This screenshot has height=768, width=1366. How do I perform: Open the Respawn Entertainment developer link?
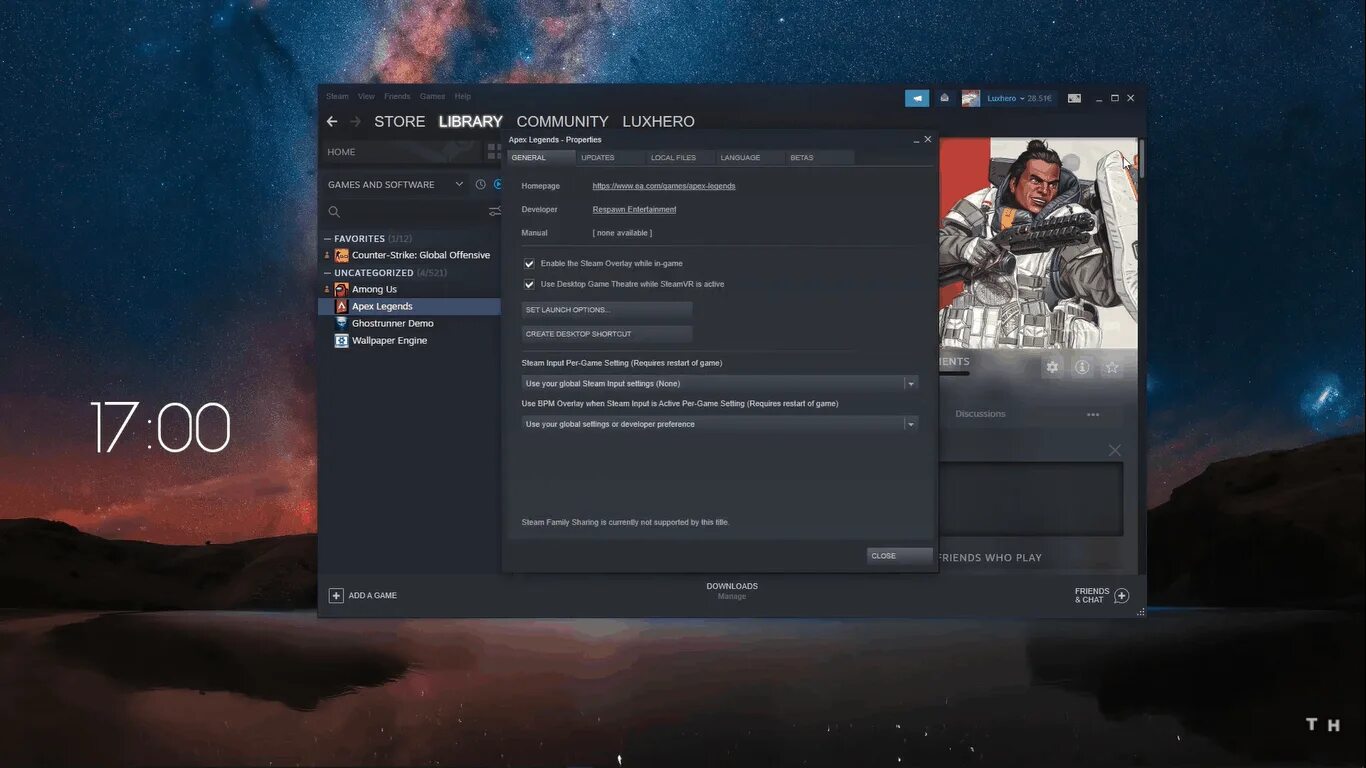[634, 210]
